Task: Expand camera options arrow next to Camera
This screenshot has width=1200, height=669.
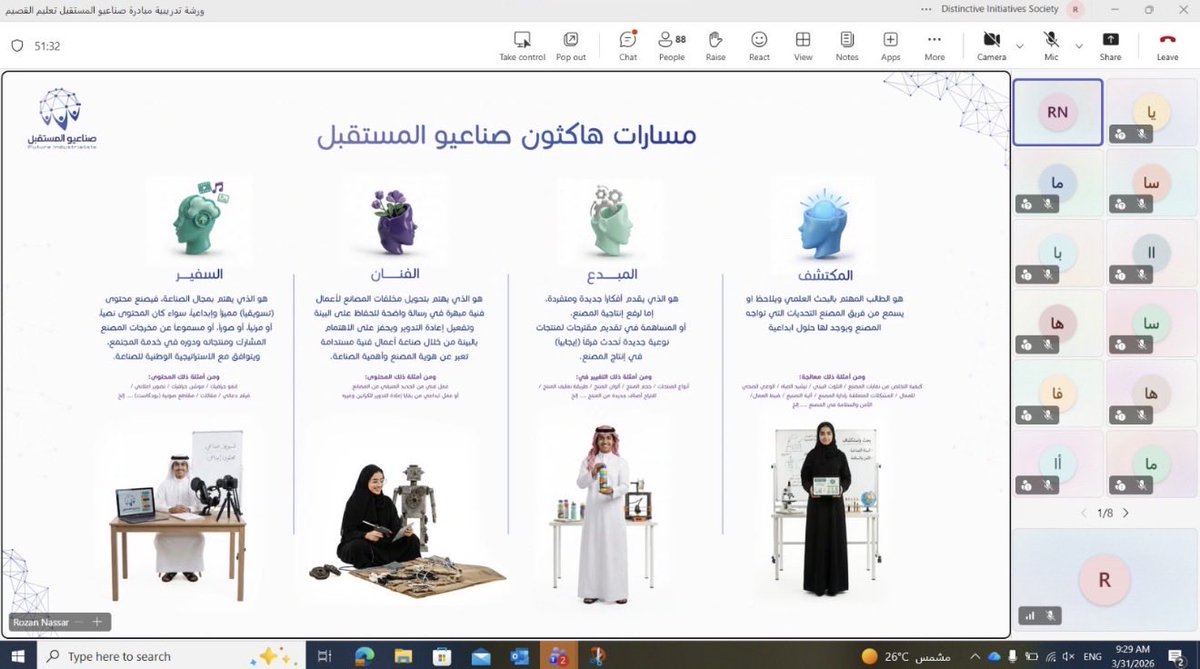Action: point(1019,46)
